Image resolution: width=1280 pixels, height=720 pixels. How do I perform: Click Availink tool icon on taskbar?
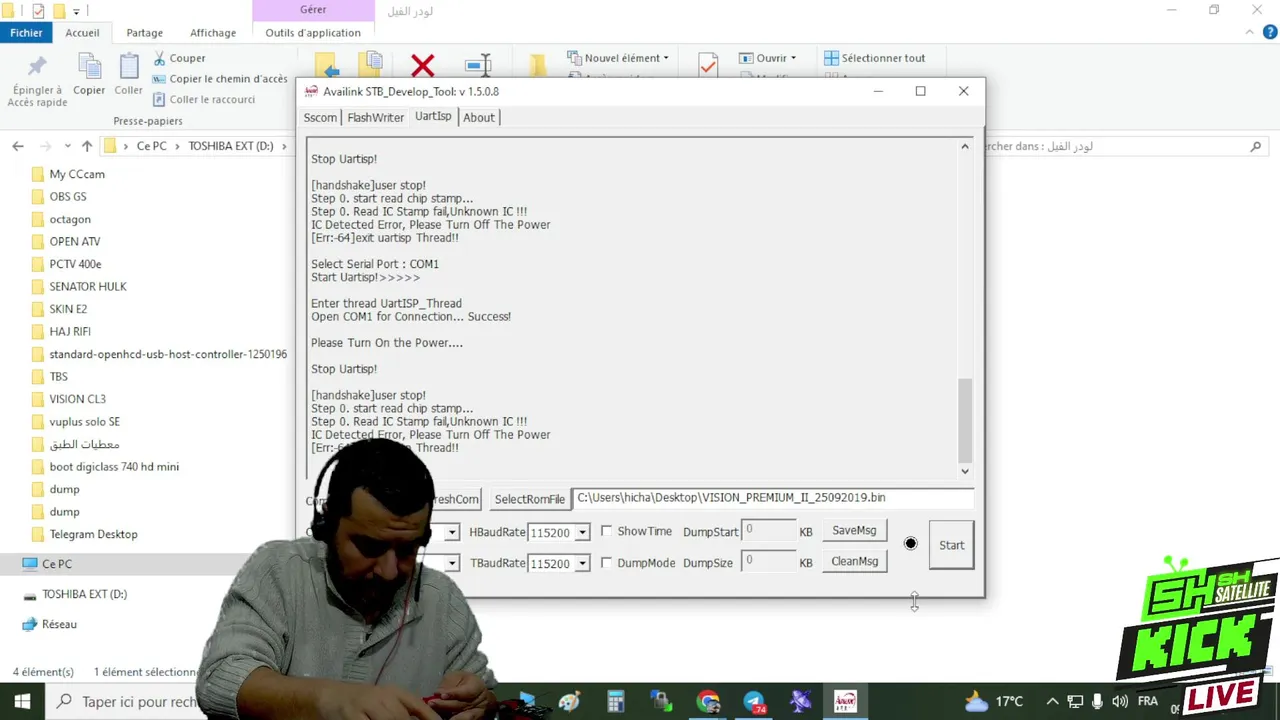(x=846, y=701)
